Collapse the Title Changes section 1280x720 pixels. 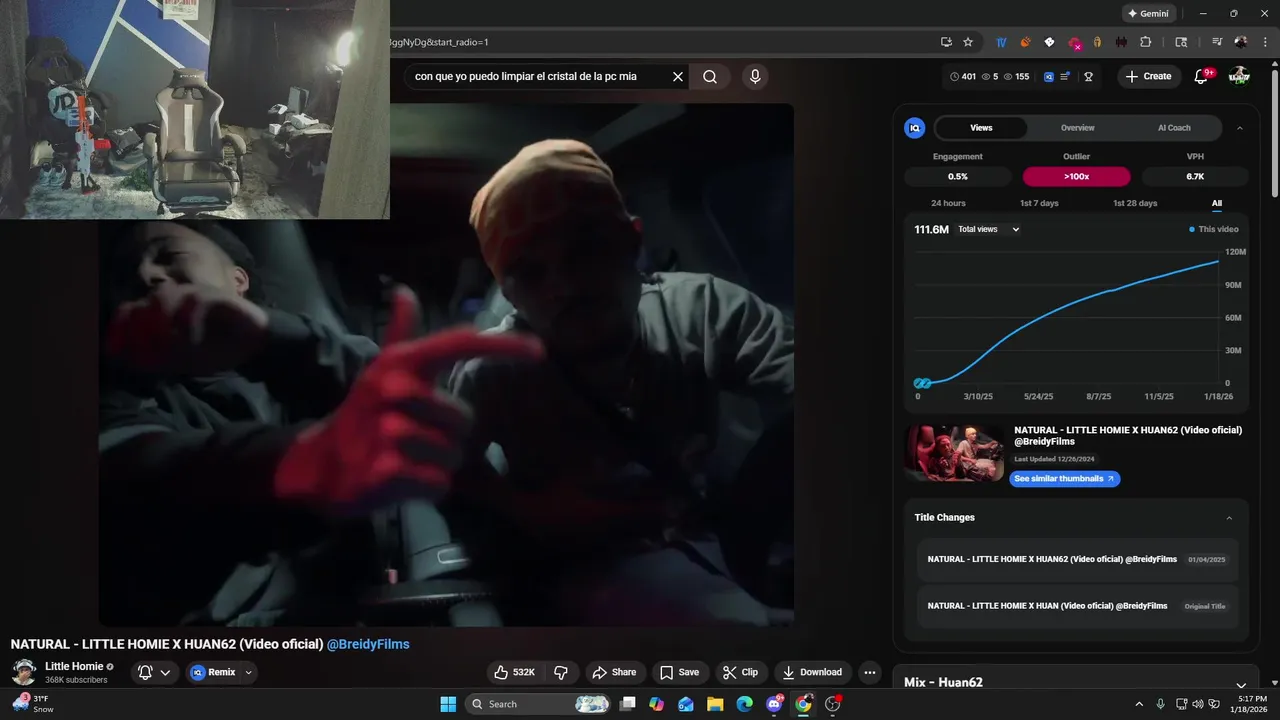pyautogui.click(x=1229, y=518)
